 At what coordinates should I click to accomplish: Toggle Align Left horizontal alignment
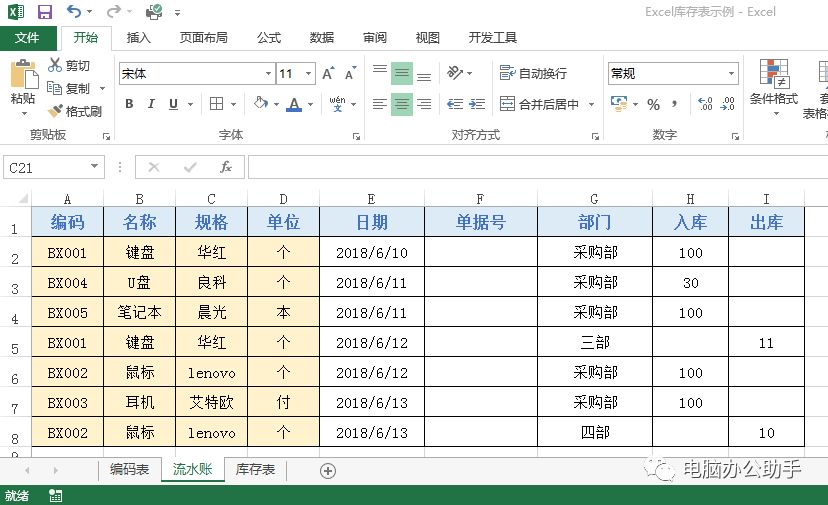point(379,104)
